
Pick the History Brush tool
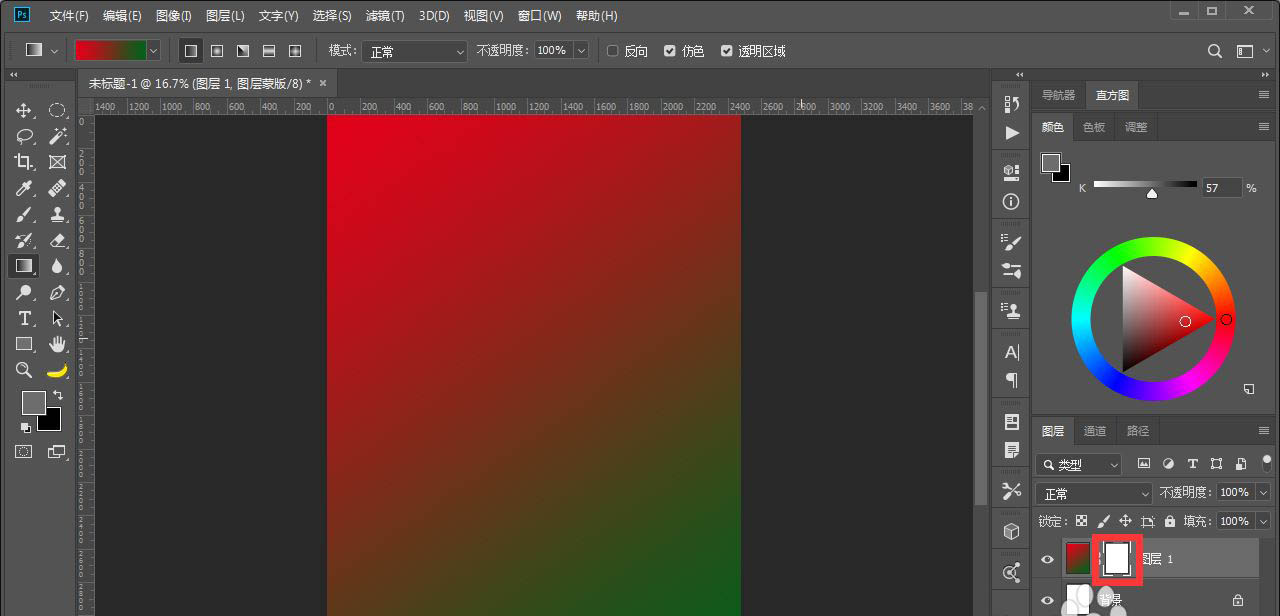[24, 240]
